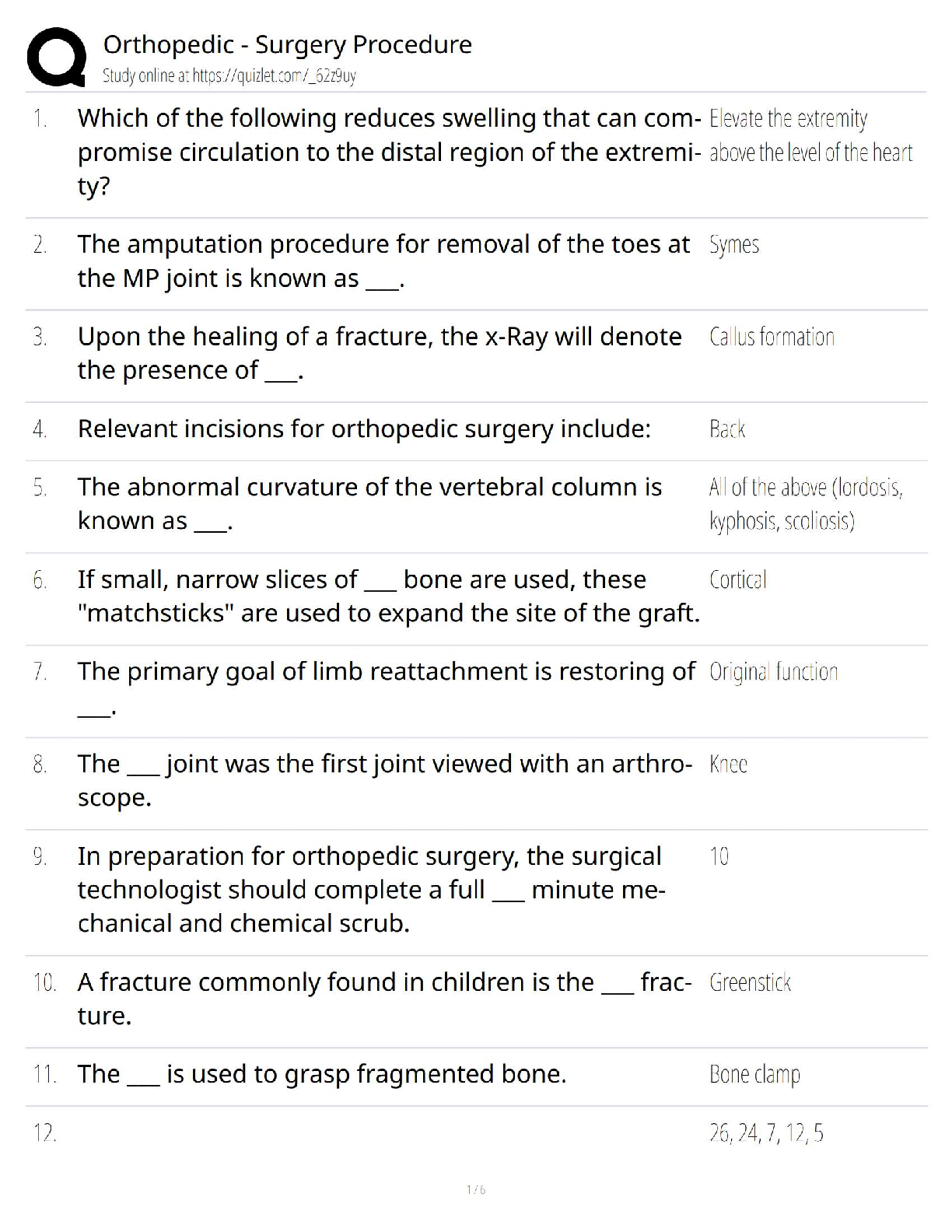Click the 1 / 6 page indicator
The image size is (952, 1232).
point(476,1189)
